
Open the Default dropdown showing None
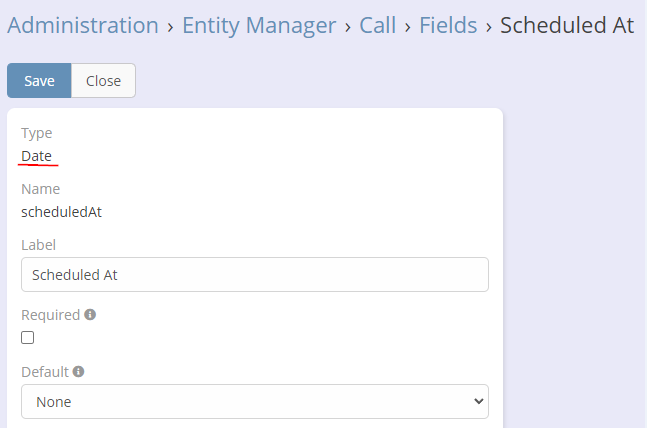pyautogui.click(x=254, y=402)
